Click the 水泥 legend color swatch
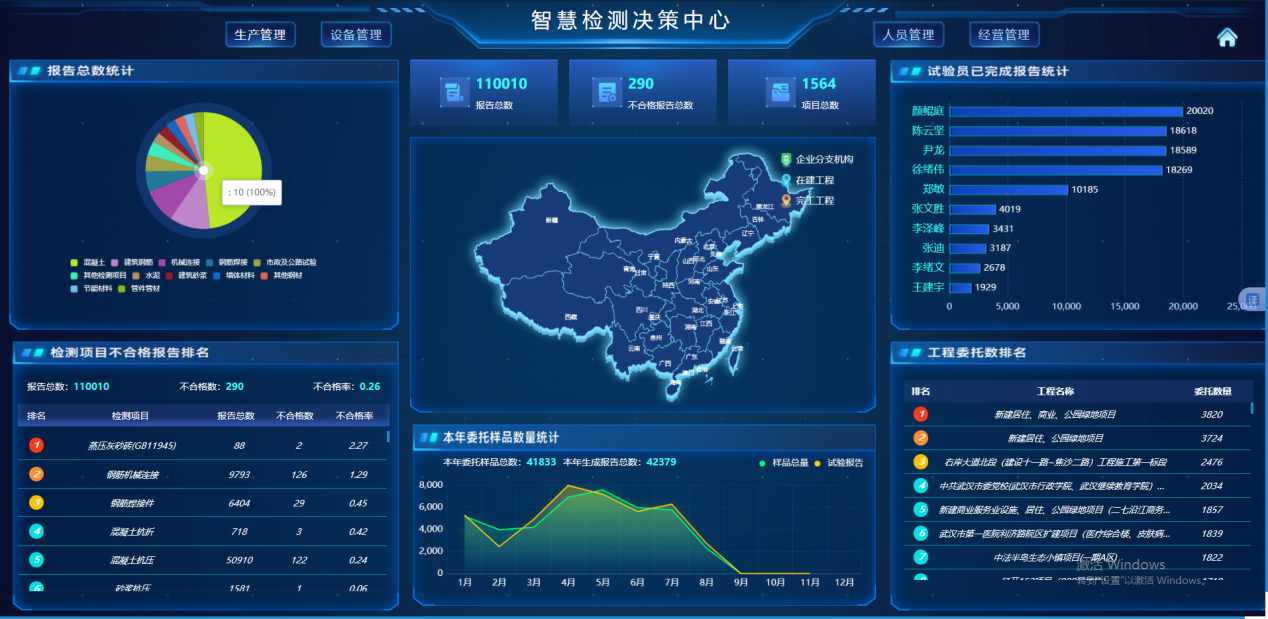 pos(136,275)
